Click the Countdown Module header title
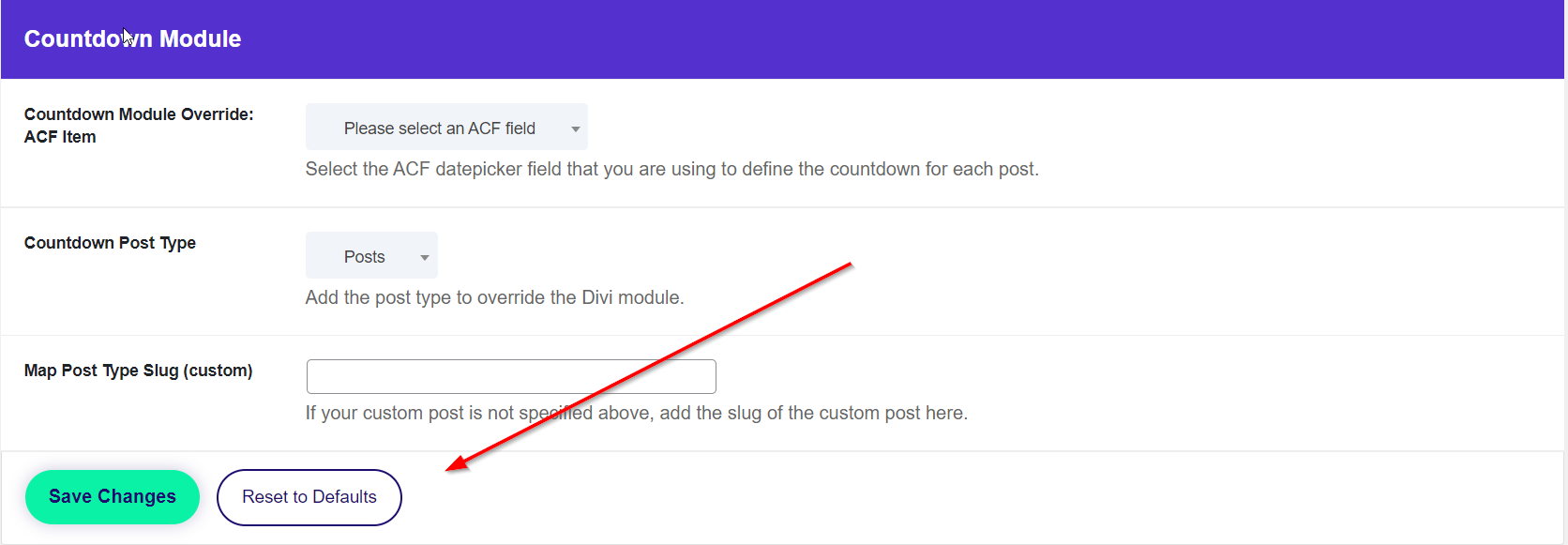 click(x=132, y=38)
